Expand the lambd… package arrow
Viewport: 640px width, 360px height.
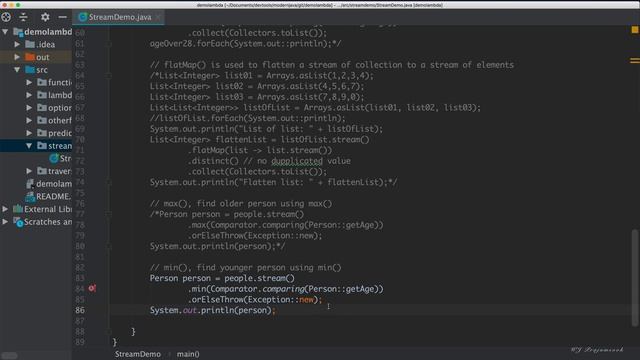point(29,95)
